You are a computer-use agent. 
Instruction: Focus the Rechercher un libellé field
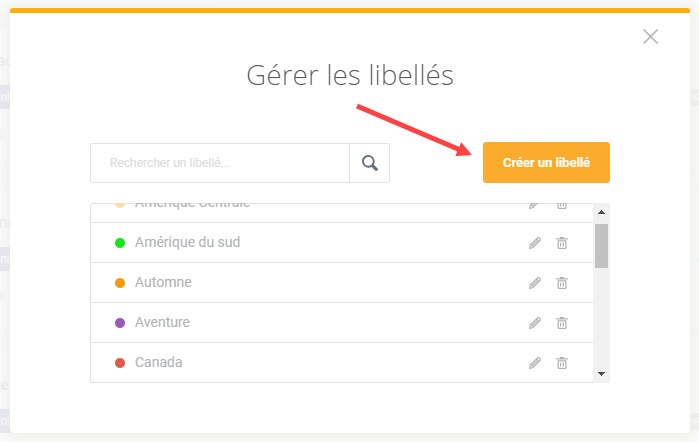220,163
